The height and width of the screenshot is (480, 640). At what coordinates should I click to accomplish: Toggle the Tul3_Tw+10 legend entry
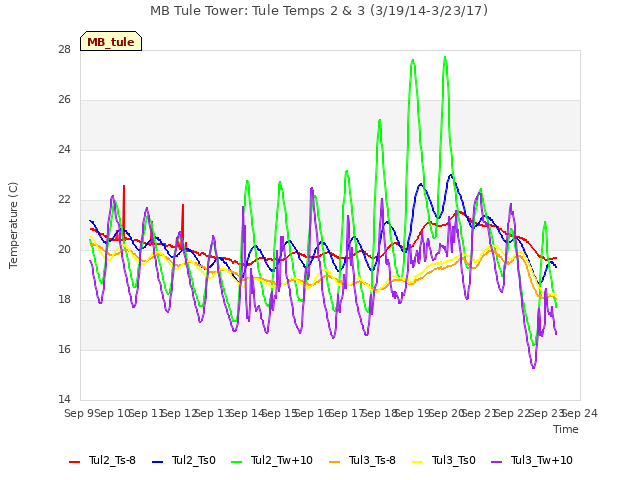click(x=532, y=460)
